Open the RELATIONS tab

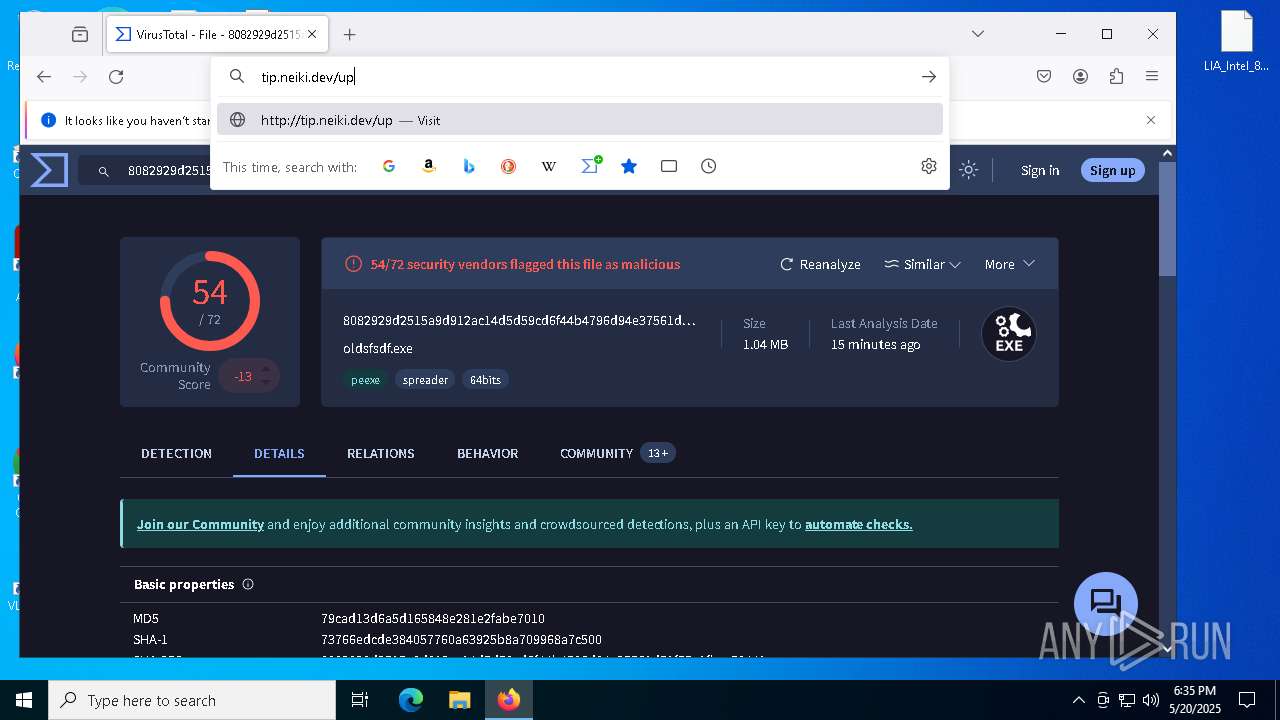[380, 453]
